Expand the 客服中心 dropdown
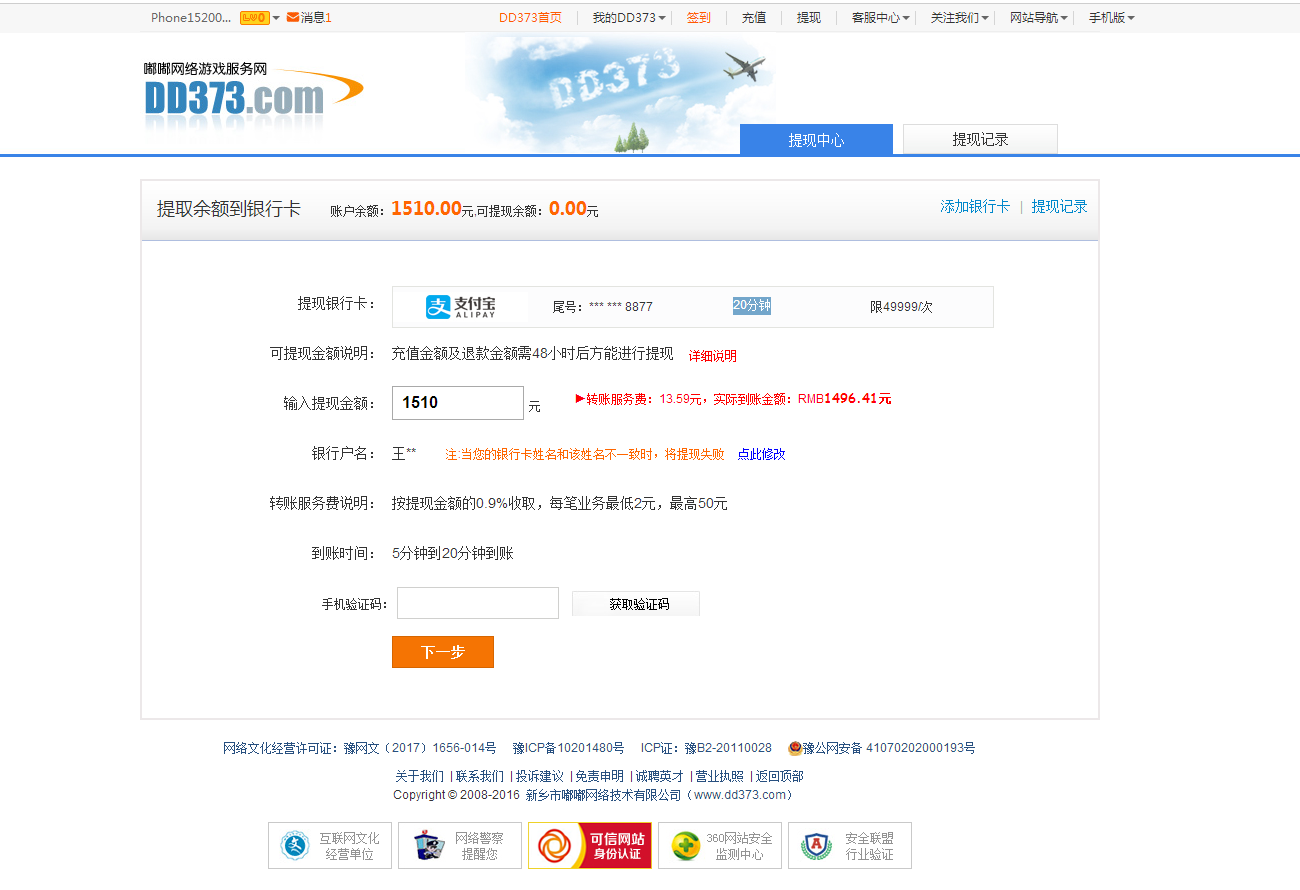 pos(881,17)
